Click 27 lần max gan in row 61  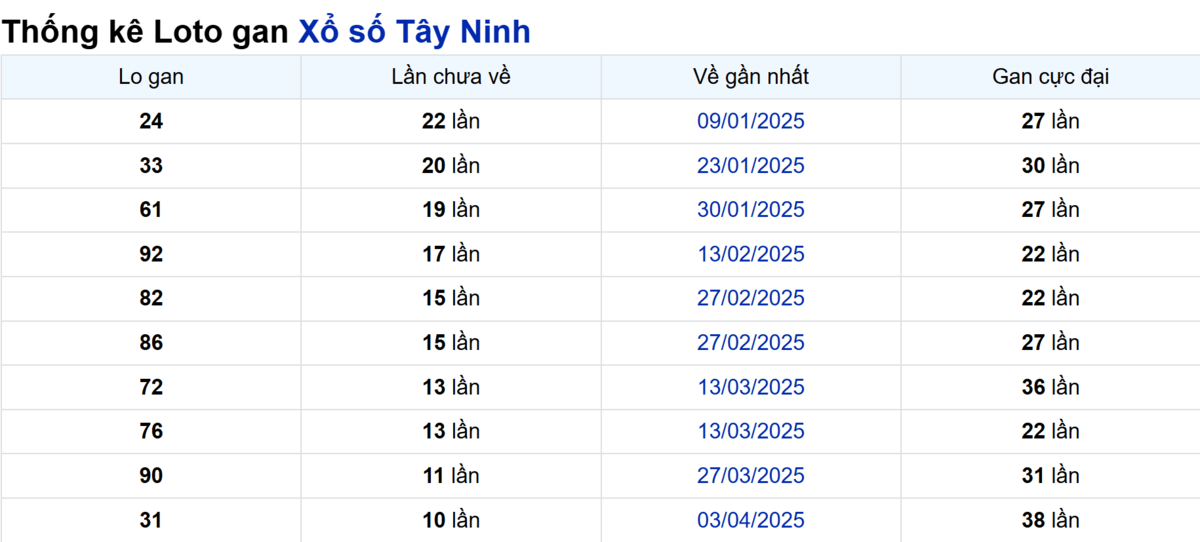click(x=1050, y=210)
